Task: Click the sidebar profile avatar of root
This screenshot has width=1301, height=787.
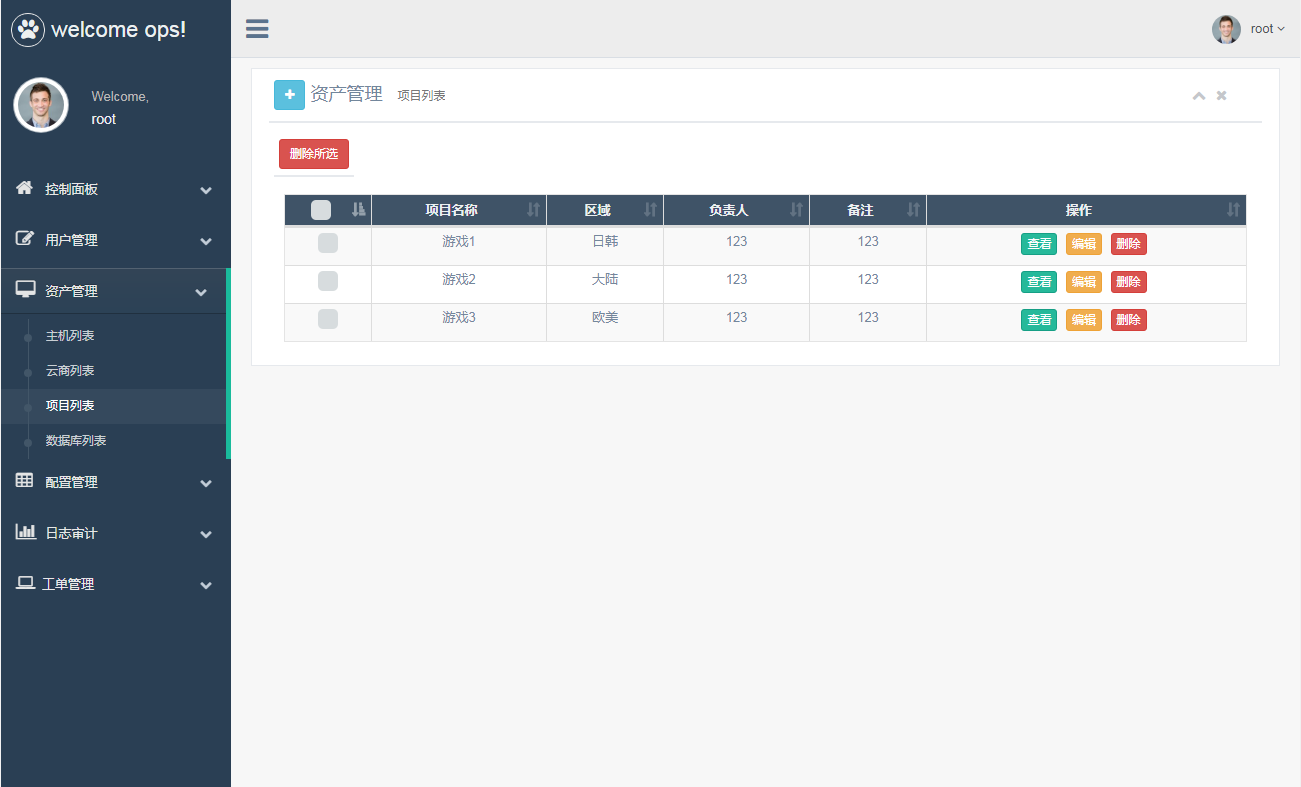Action: (41, 105)
